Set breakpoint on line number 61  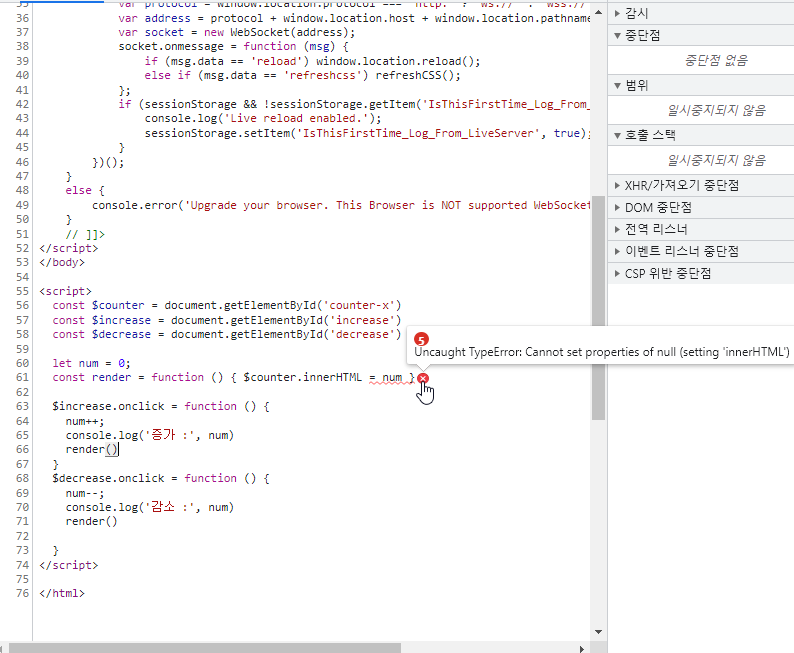click(22, 377)
